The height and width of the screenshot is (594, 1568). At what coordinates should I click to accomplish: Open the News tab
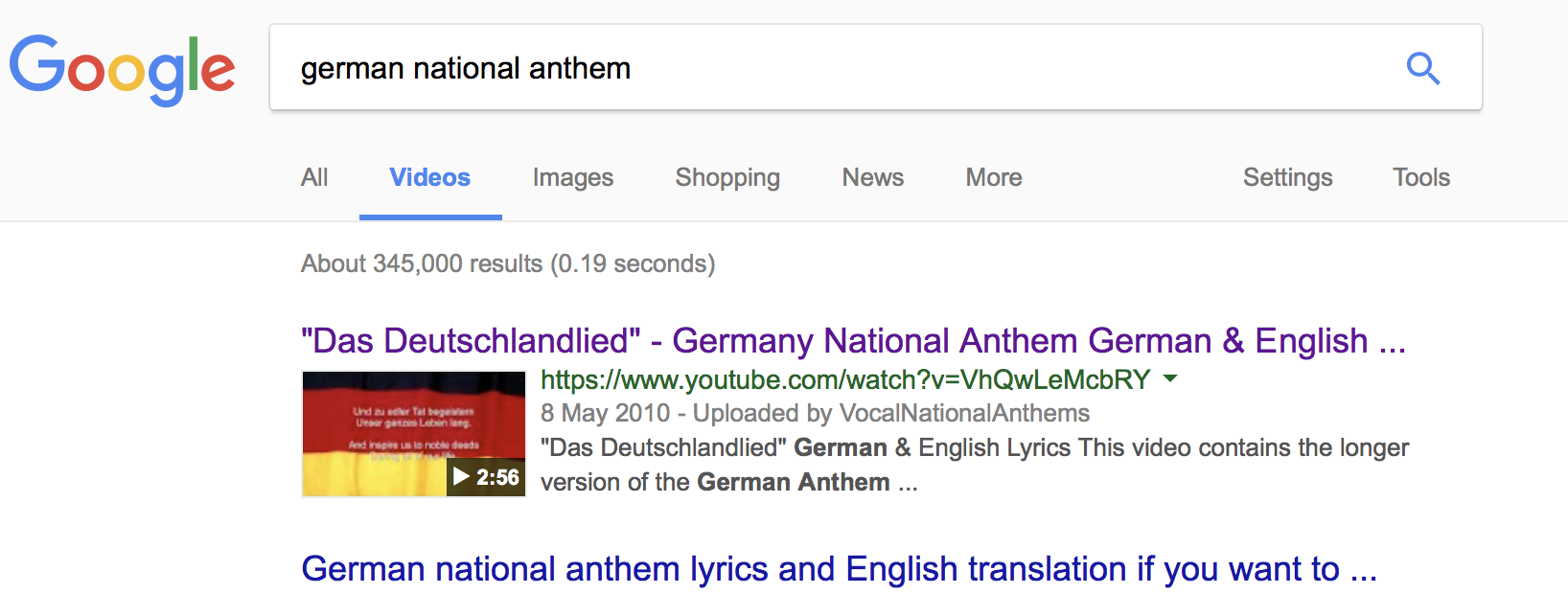click(873, 177)
